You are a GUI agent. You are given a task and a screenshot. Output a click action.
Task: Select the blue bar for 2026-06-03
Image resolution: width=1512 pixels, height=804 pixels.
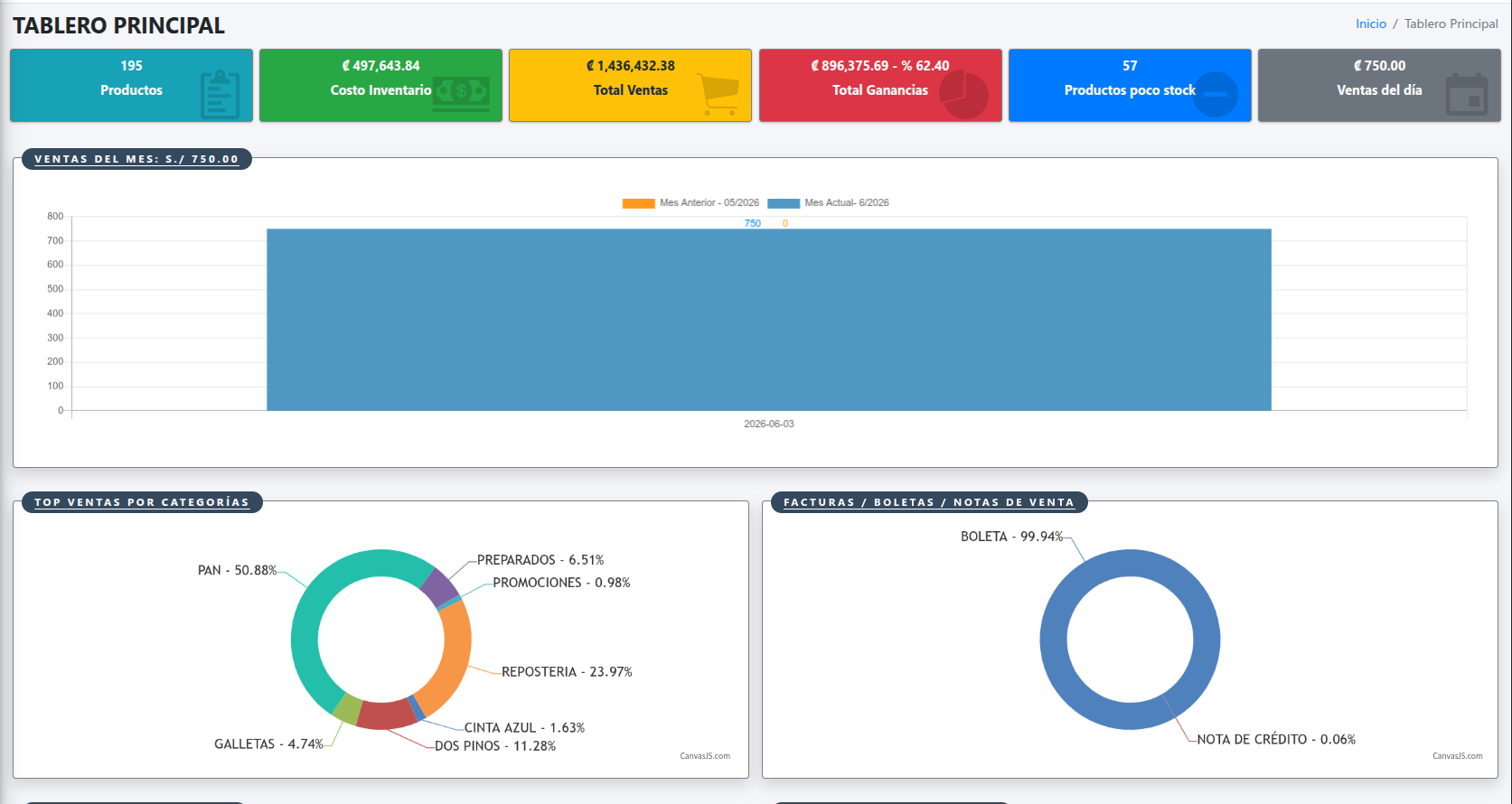tap(769, 320)
